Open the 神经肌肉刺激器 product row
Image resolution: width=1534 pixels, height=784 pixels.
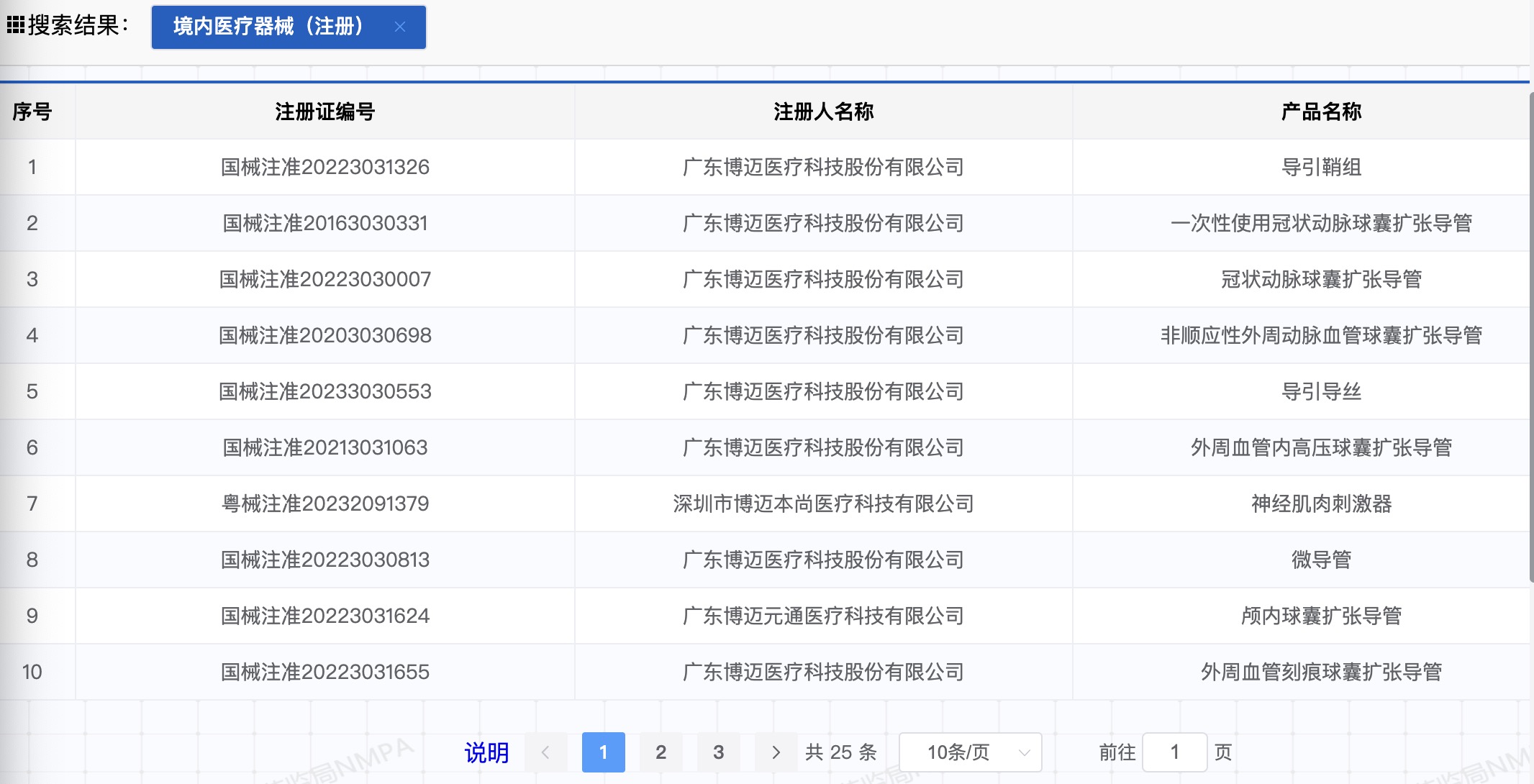[x=1321, y=503]
